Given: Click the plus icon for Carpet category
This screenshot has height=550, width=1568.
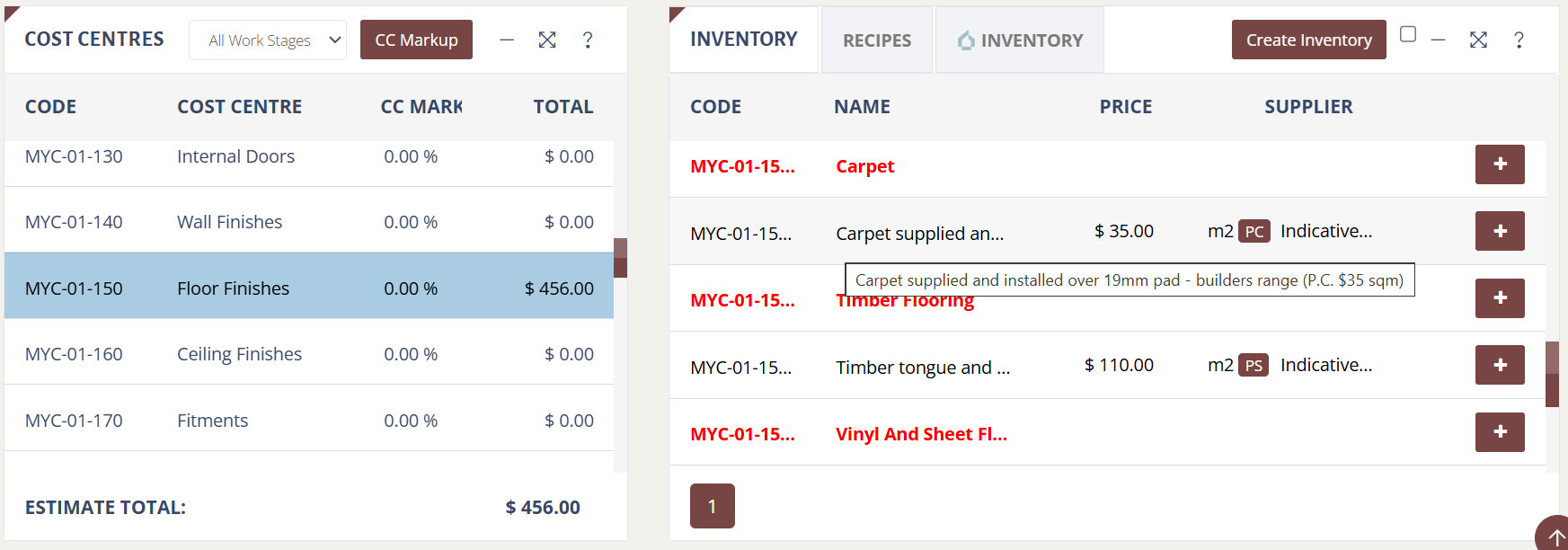Looking at the screenshot, I should click(x=1500, y=164).
